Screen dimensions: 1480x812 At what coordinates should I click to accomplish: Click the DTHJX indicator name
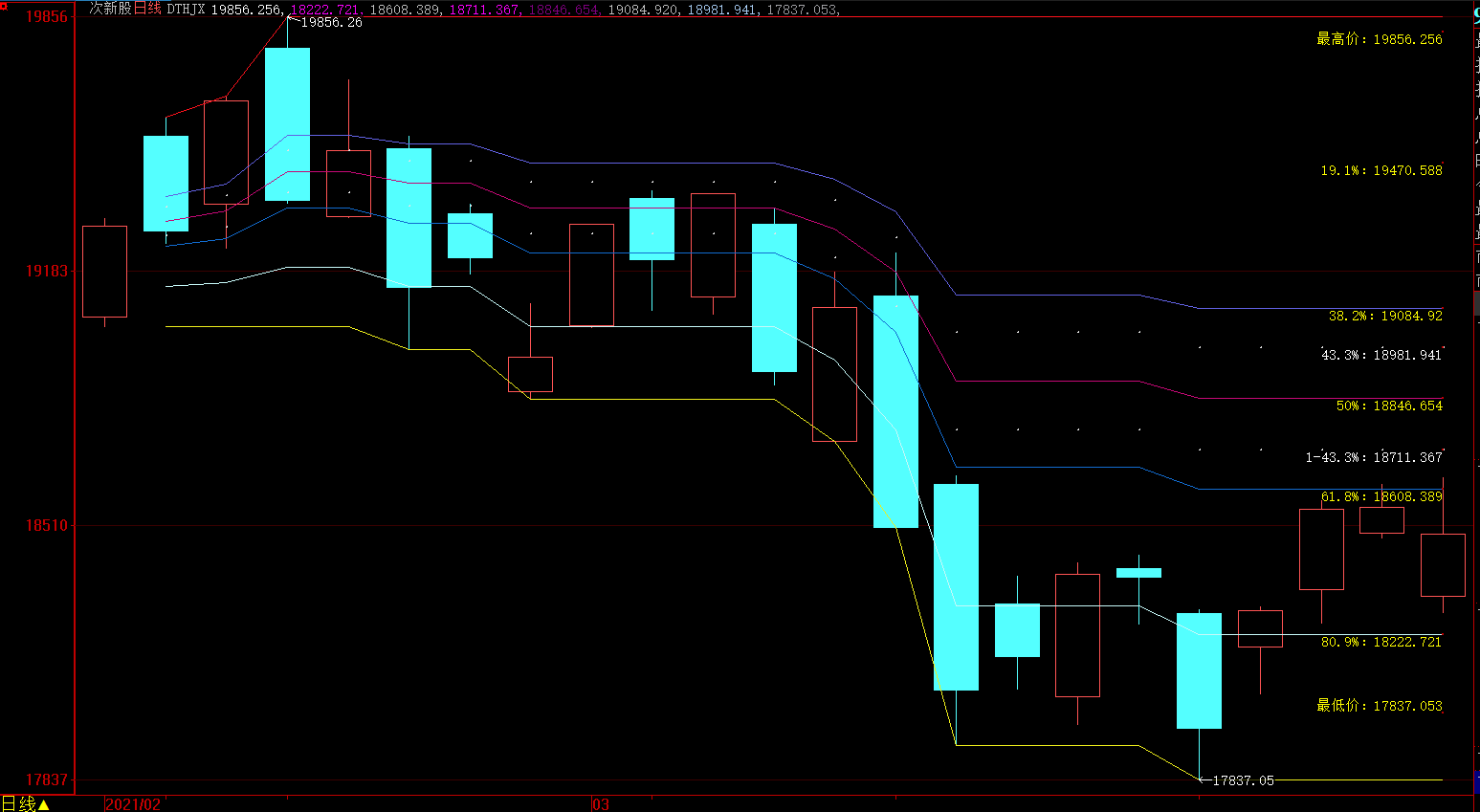[186, 10]
